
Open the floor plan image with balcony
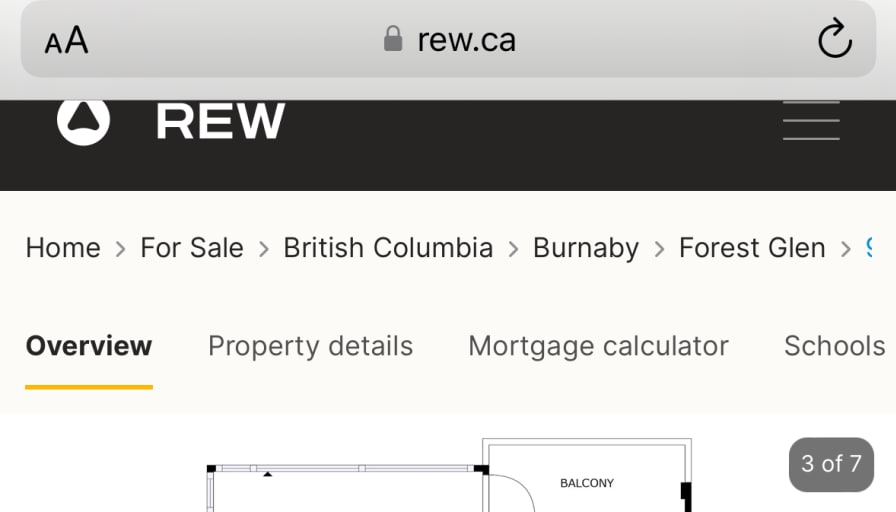point(449,475)
